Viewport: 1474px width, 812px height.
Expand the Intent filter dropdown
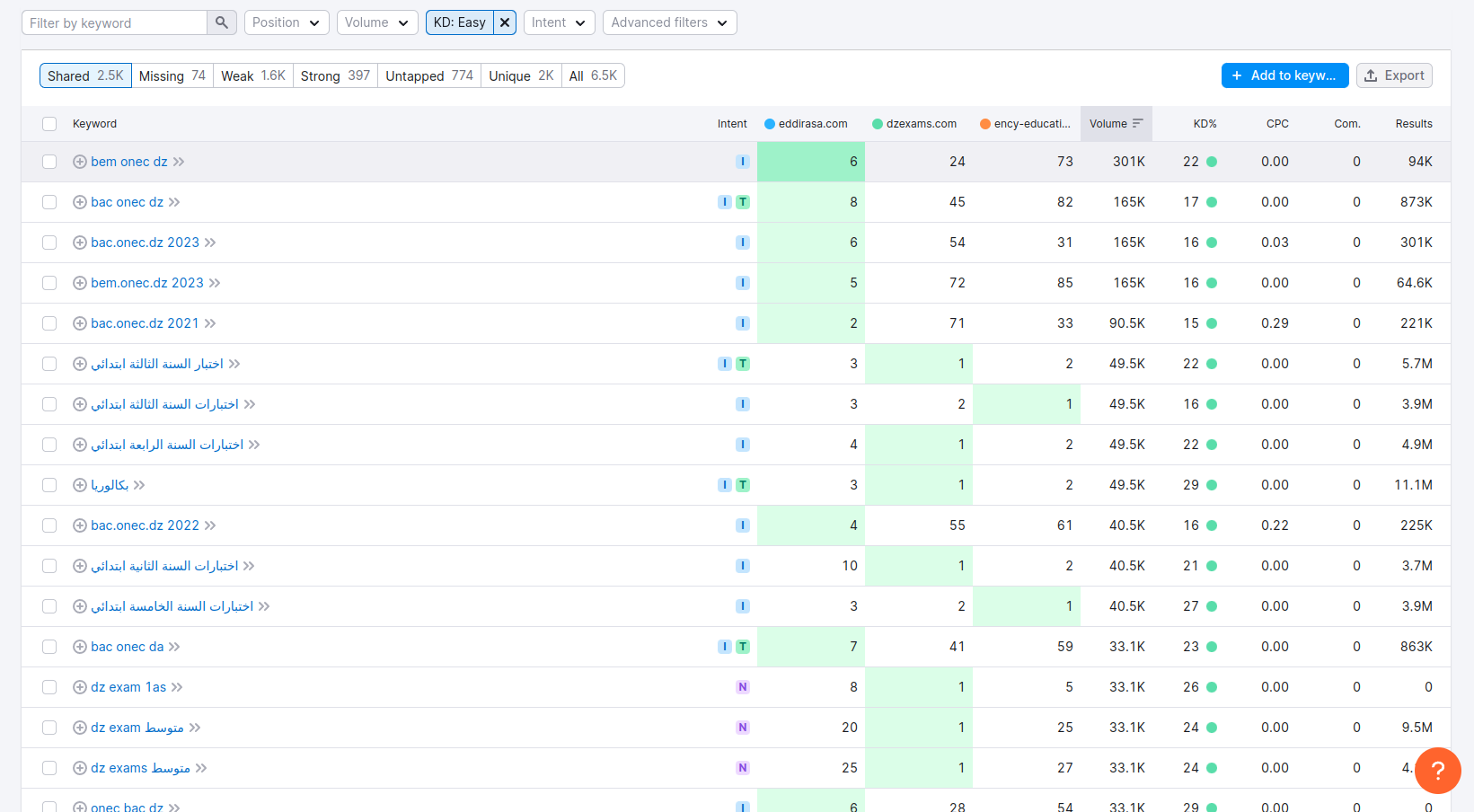click(559, 22)
